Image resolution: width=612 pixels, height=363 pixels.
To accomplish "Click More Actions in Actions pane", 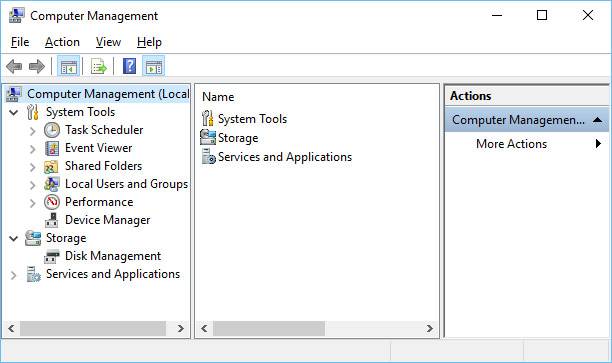I will click(x=511, y=144).
